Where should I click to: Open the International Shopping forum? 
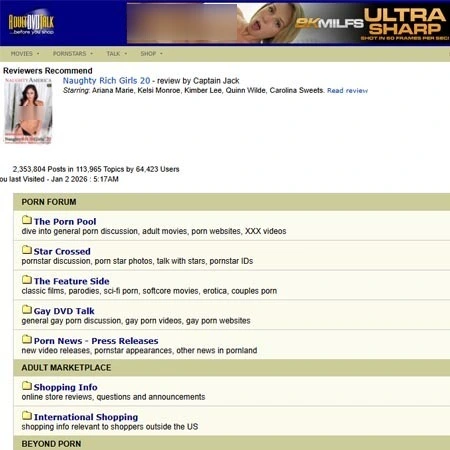coord(86,417)
